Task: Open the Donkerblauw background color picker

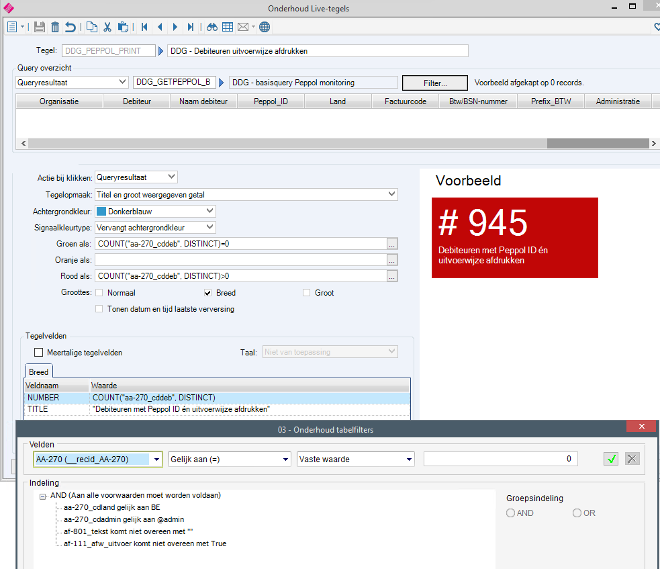Action: 209,212
